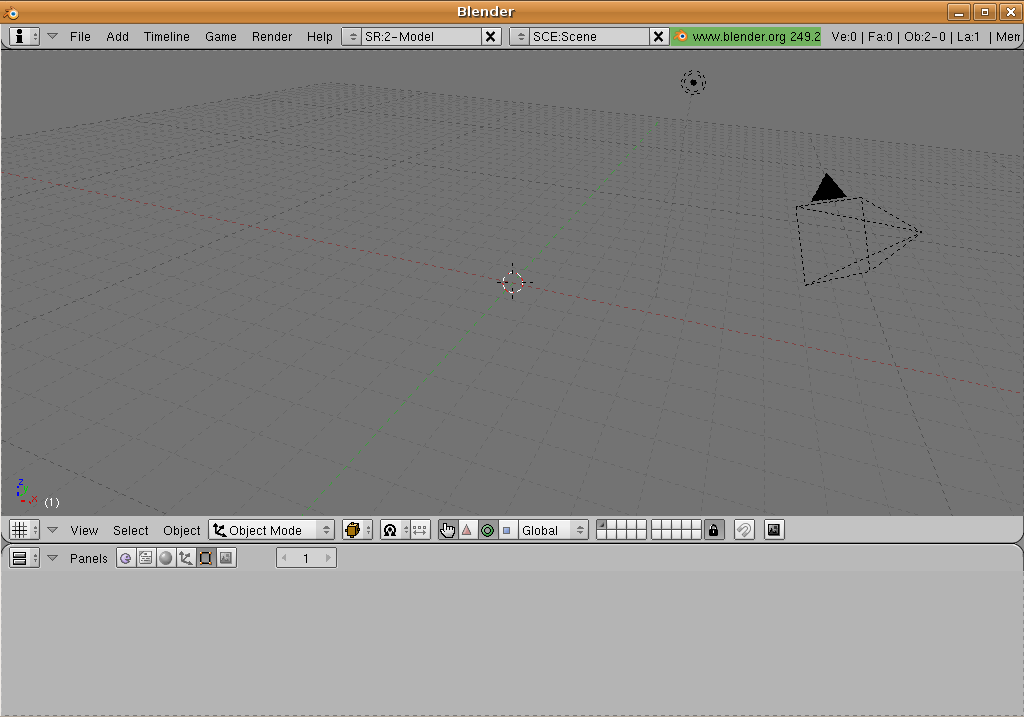Open the Game menu
The width and height of the screenshot is (1024, 718).
pyautogui.click(x=221, y=37)
